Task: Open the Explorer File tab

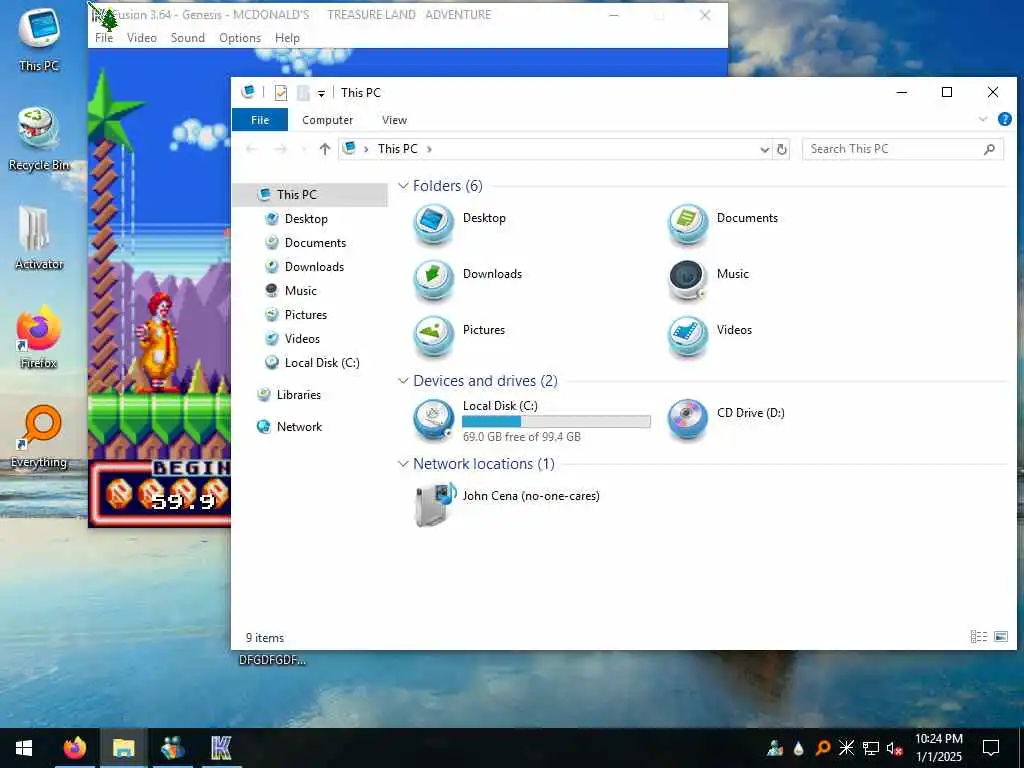Action: point(260,120)
